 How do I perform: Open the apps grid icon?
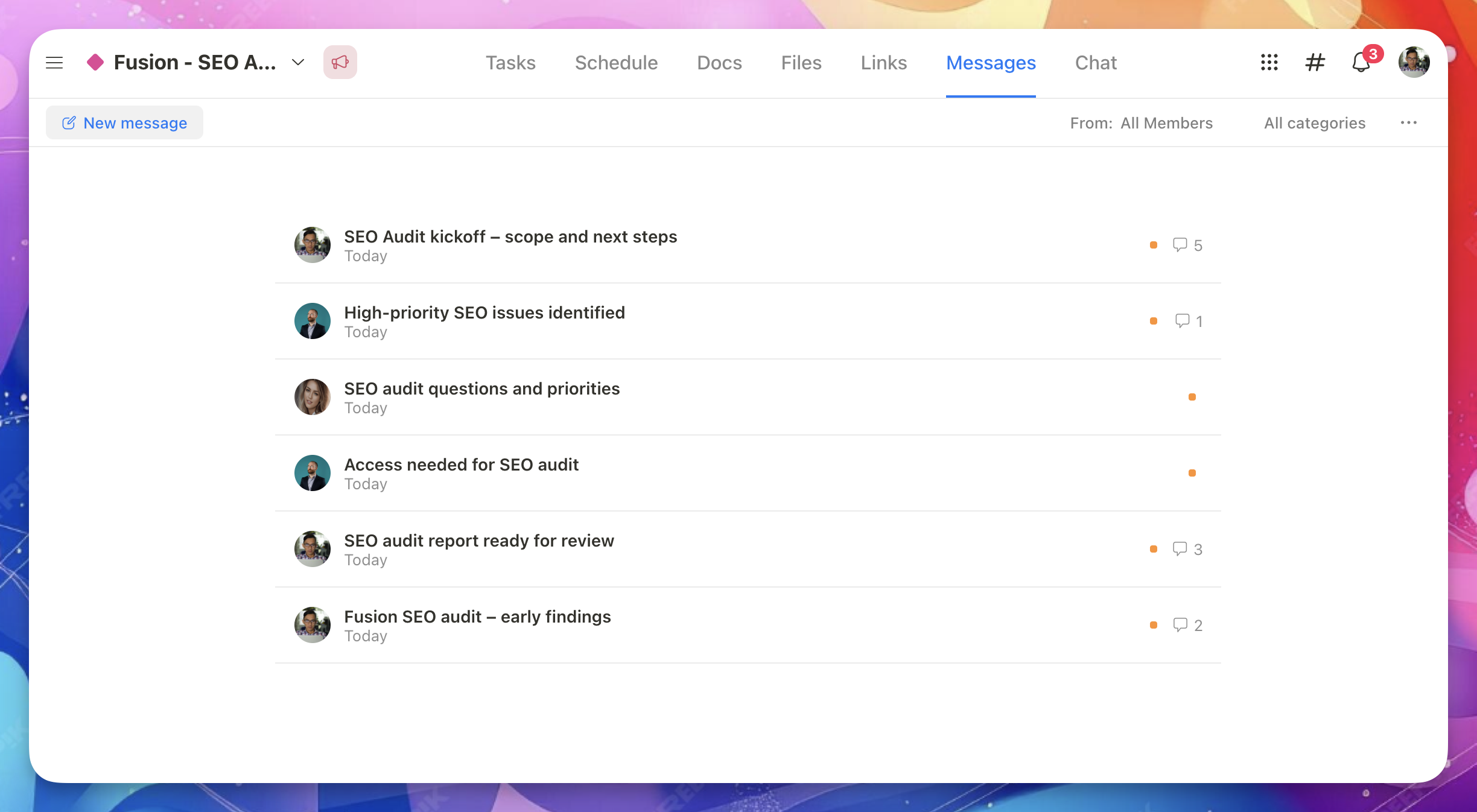coord(1269,62)
